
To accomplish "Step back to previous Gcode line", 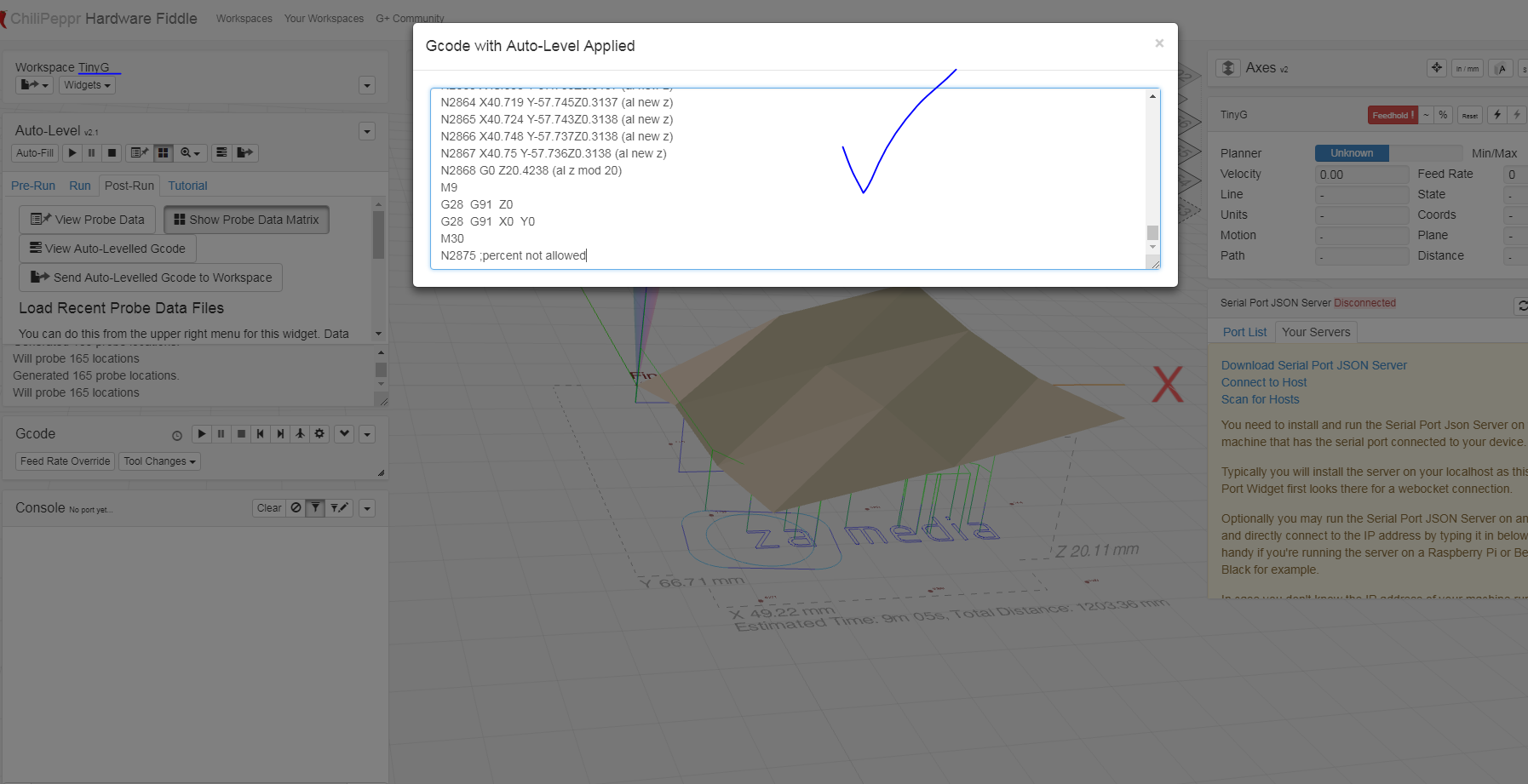I will [x=261, y=434].
